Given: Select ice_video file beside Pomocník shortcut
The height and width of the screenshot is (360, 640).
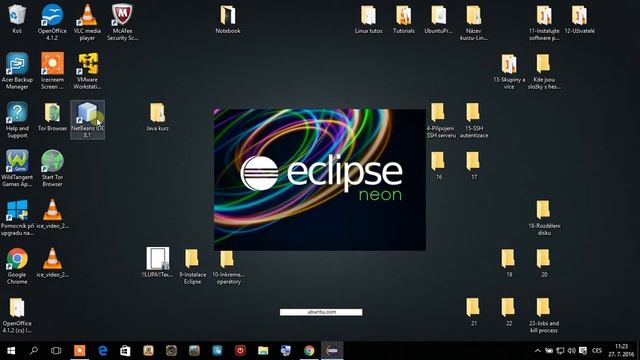Looking at the screenshot, I should [x=52, y=214].
